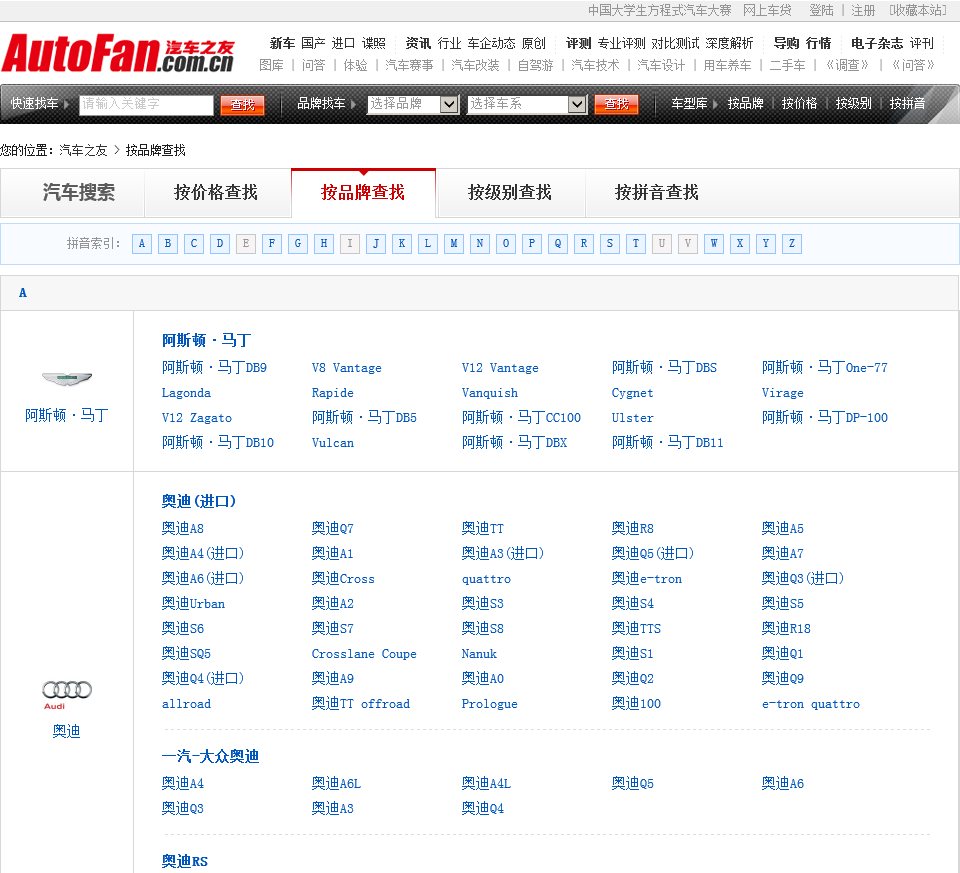Switch to the 按拼音查找 tab

click(x=657, y=193)
